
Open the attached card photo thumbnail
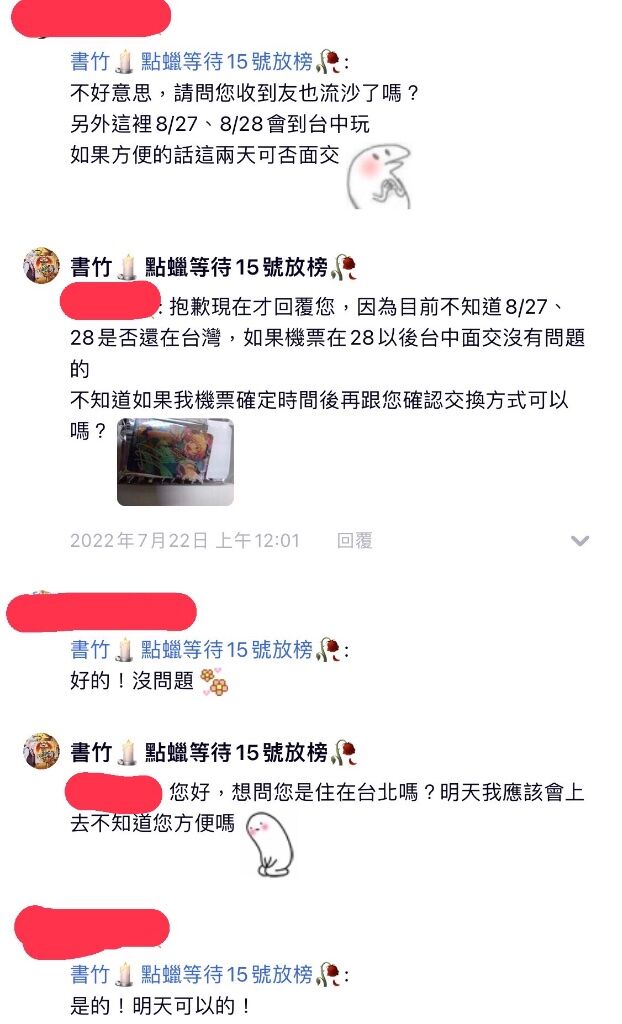pyautogui.click(x=175, y=462)
